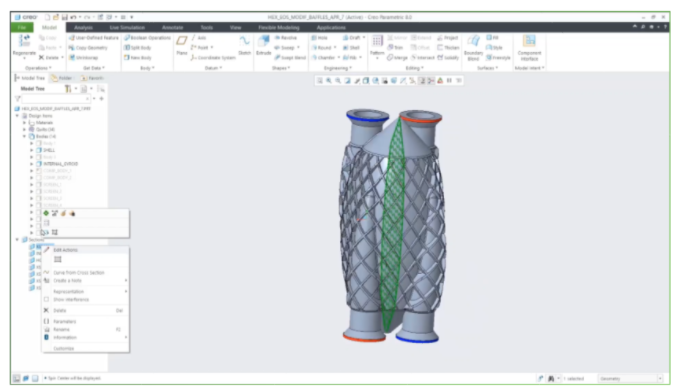Image resolution: width=674 pixels, height=390 pixels.
Task: Click the Regenerate icon
Action: [x=24, y=42]
